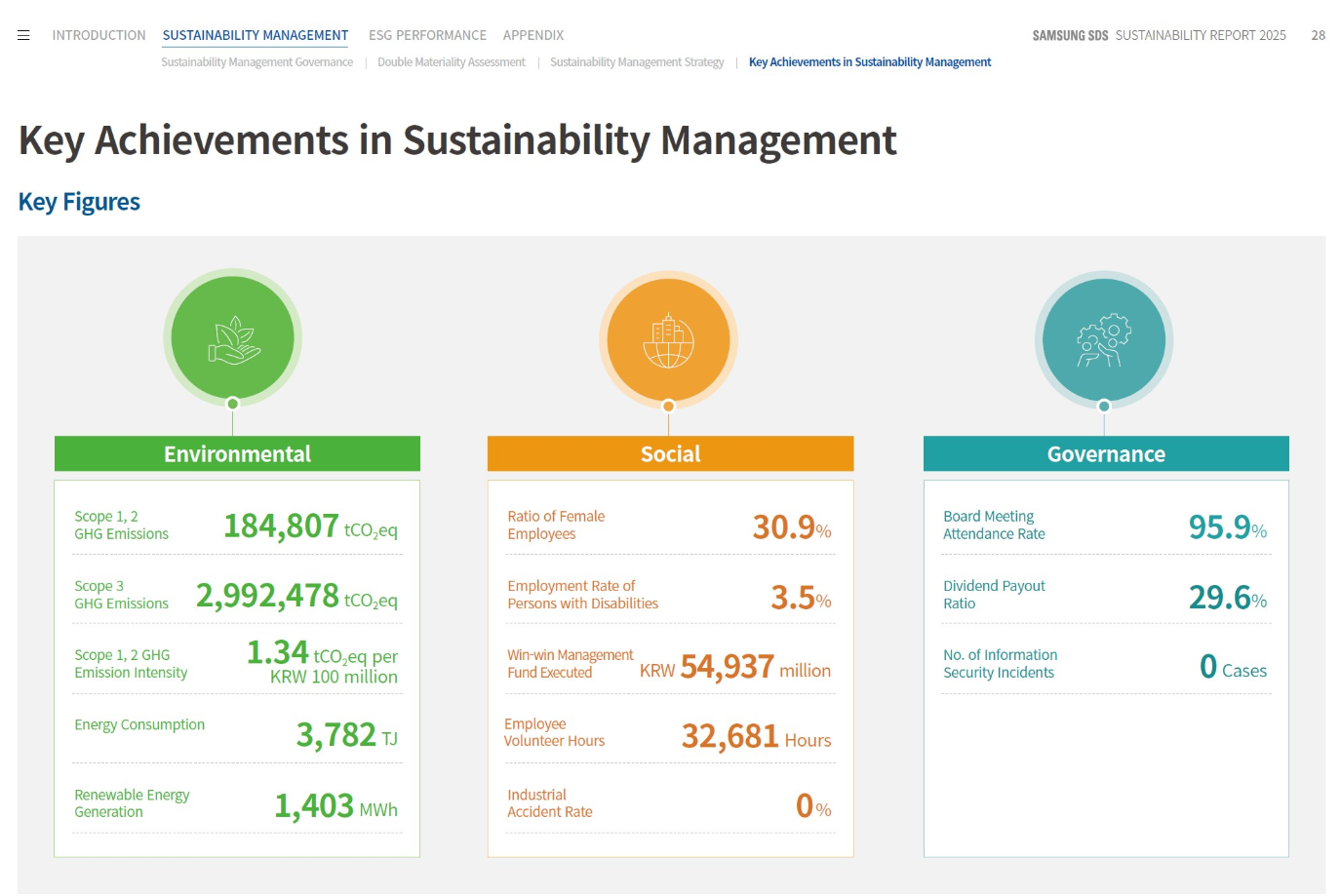Click the orange Social header bar
The height and width of the screenshot is (896, 1341).
670,454
